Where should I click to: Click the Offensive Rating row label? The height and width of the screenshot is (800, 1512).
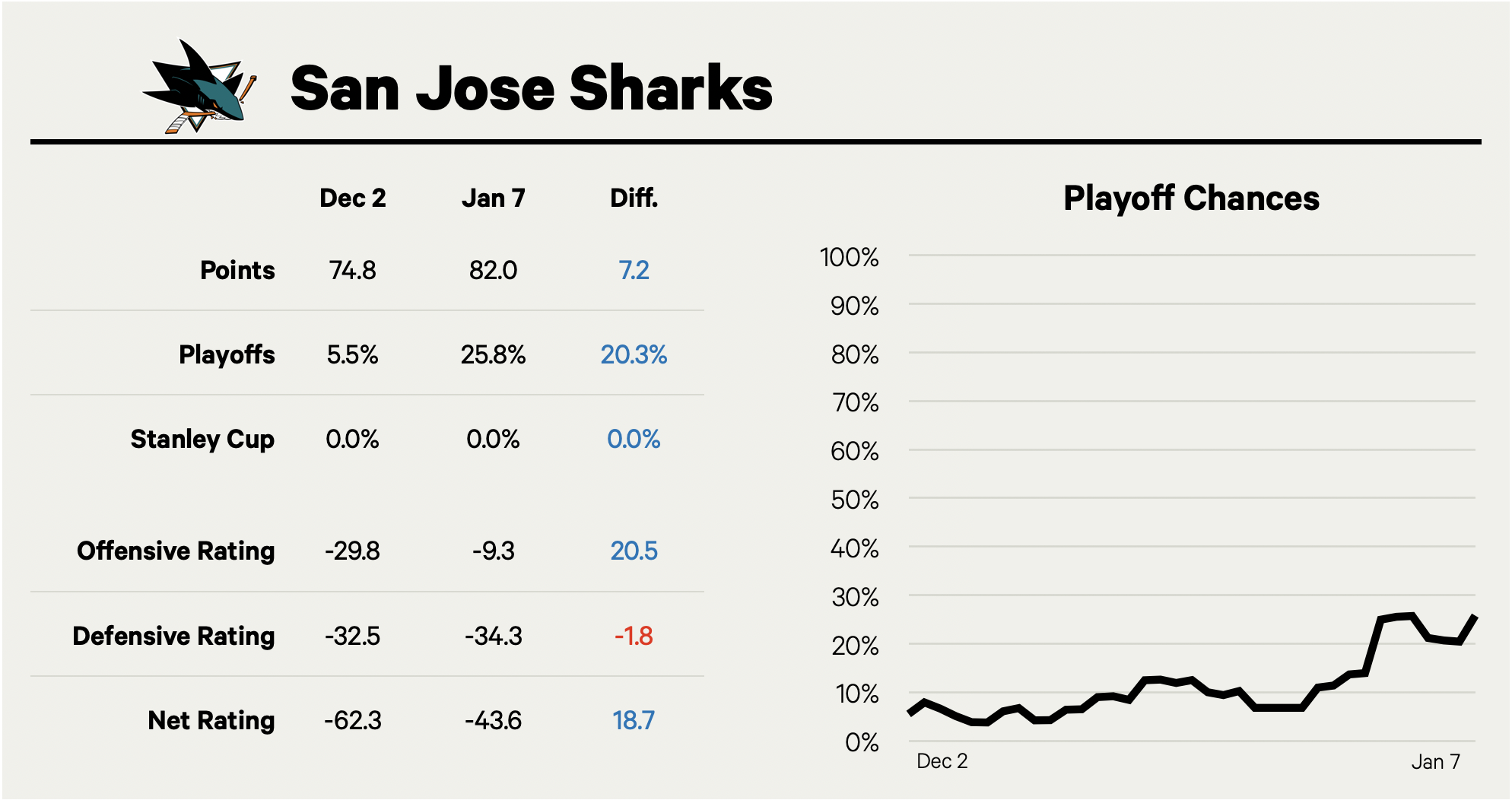[176, 551]
